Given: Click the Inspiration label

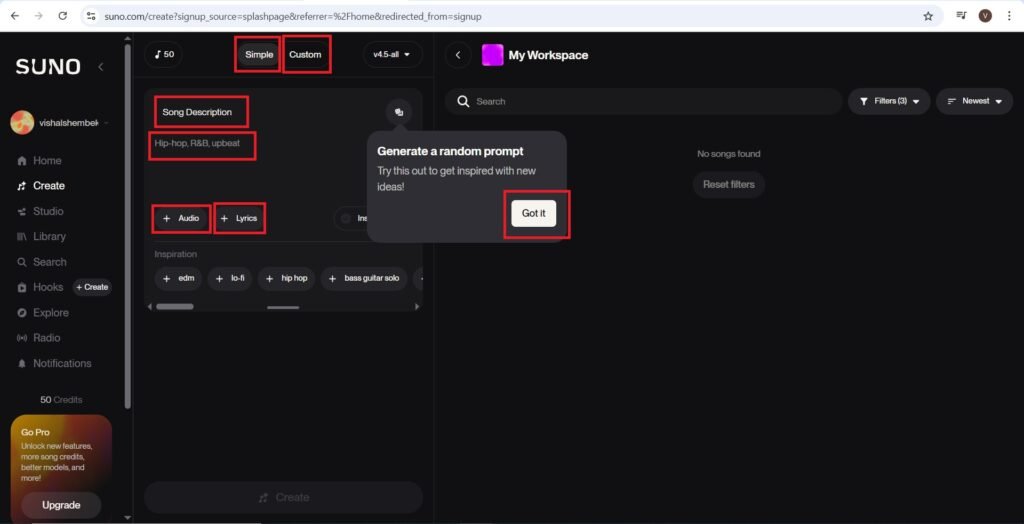Looking at the screenshot, I should pyautogui.click(x=176, y=254).
